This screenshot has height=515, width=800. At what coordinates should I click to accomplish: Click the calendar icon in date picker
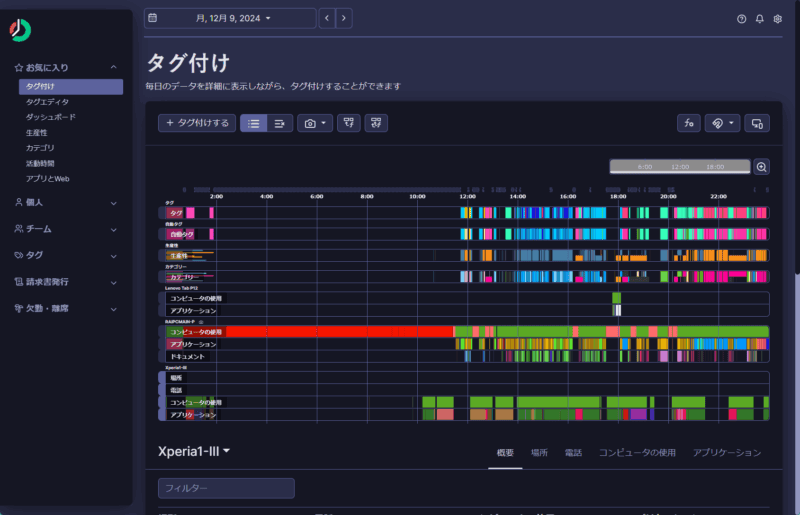coord(153,18)
